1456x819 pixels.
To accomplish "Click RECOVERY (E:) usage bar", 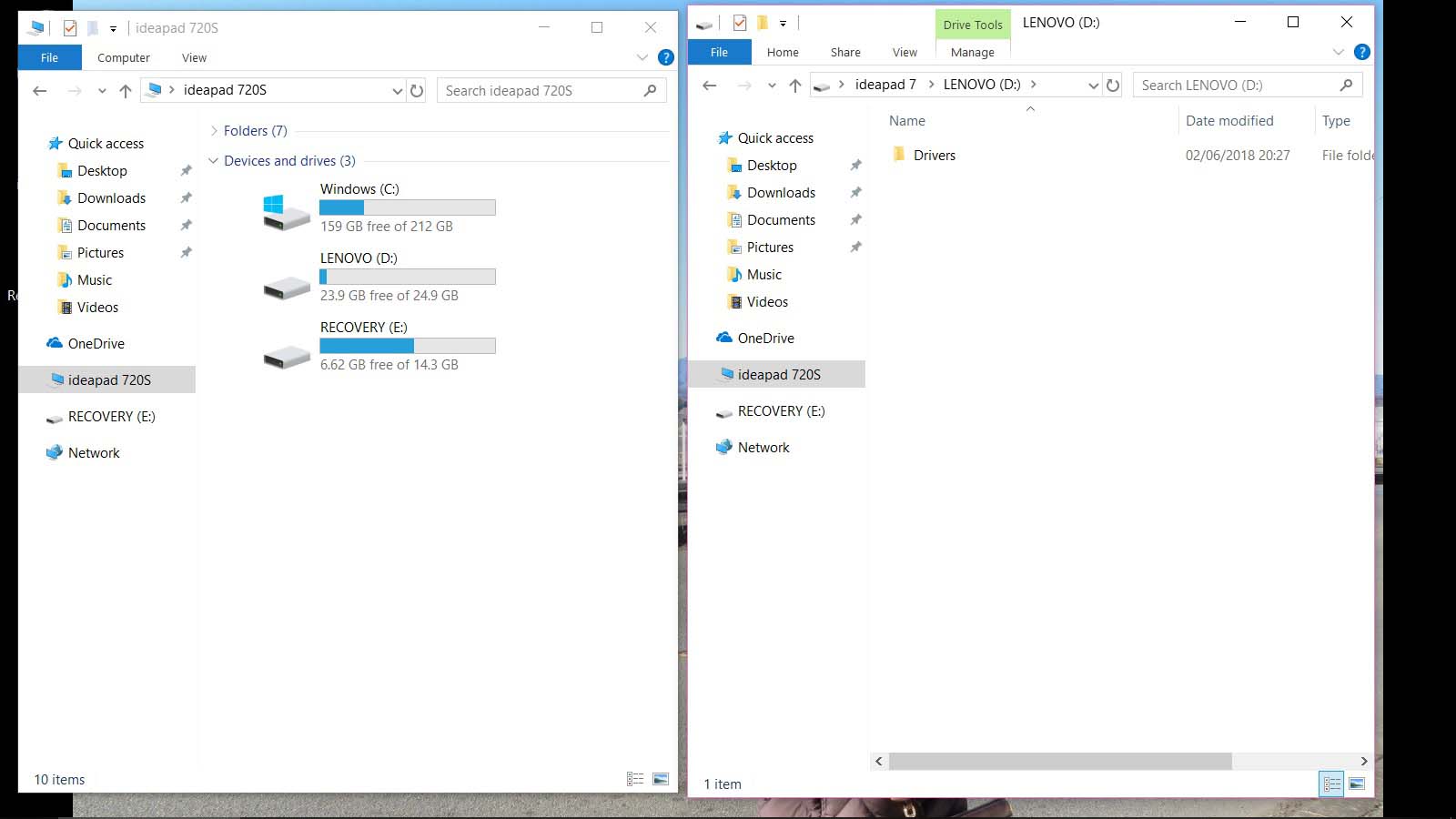I will coord(408,346).
